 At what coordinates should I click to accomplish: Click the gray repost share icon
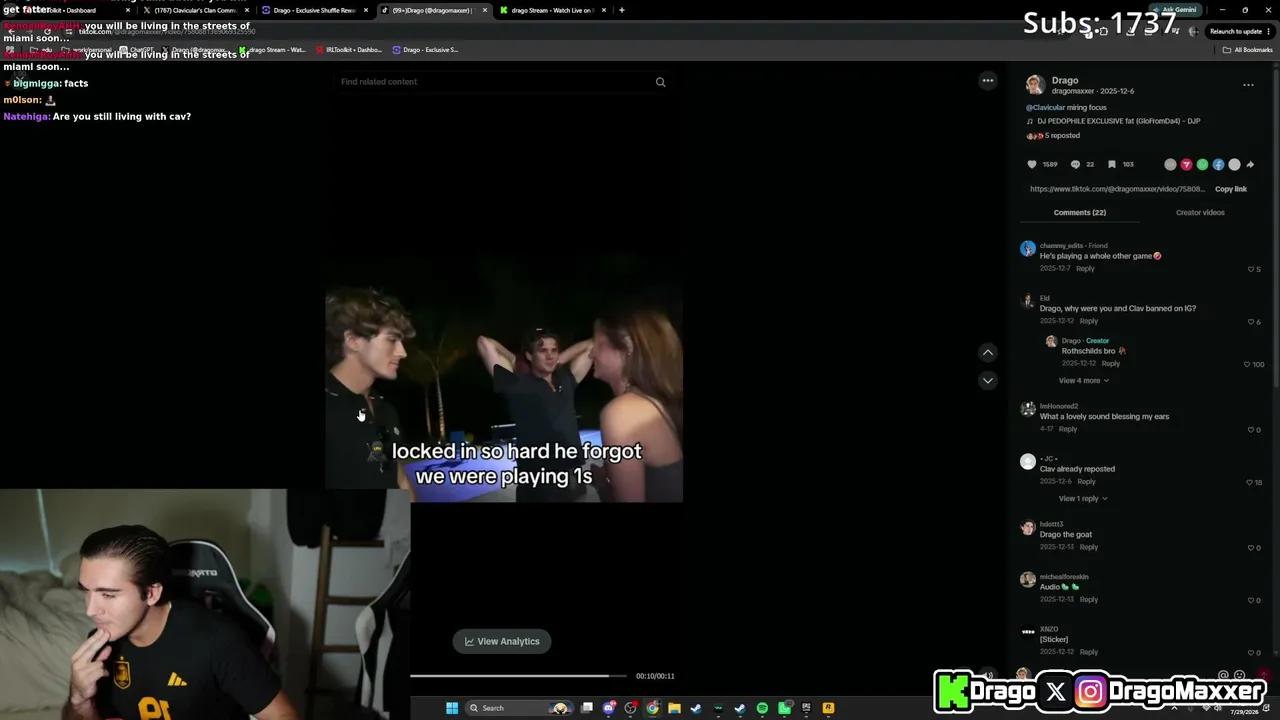[1170, 165]
